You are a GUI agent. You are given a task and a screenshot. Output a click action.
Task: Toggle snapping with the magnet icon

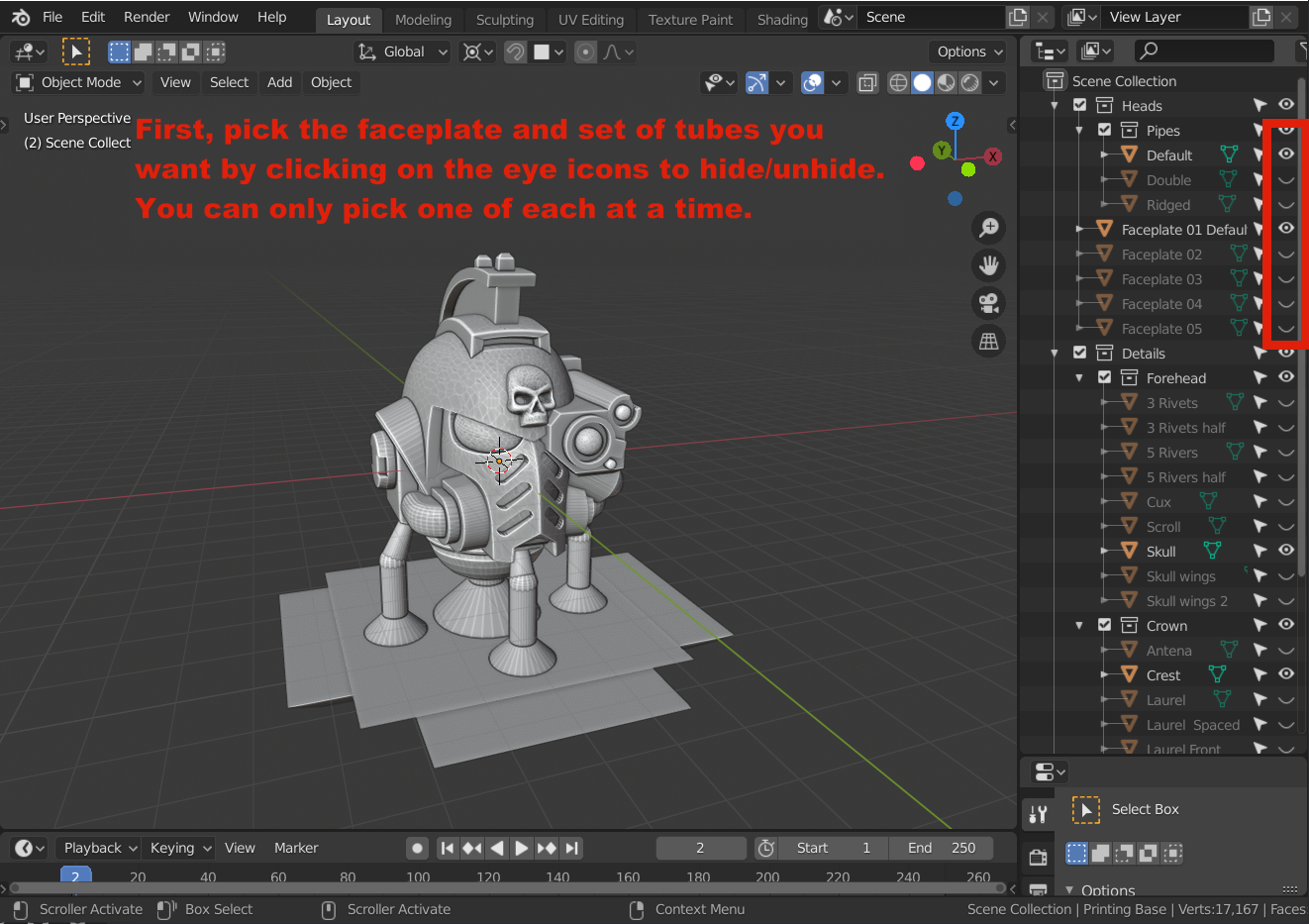tap(515, 51)
